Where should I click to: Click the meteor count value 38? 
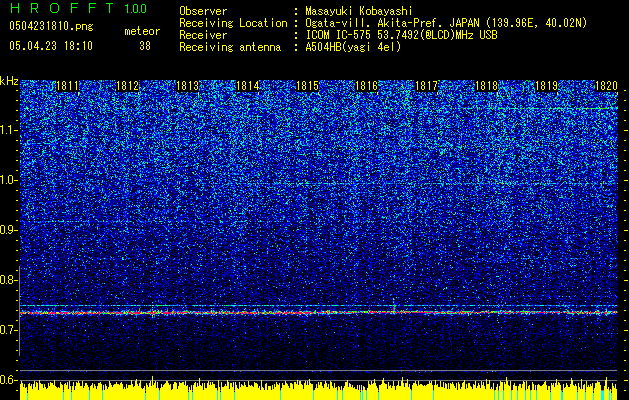tap(145, 46)
